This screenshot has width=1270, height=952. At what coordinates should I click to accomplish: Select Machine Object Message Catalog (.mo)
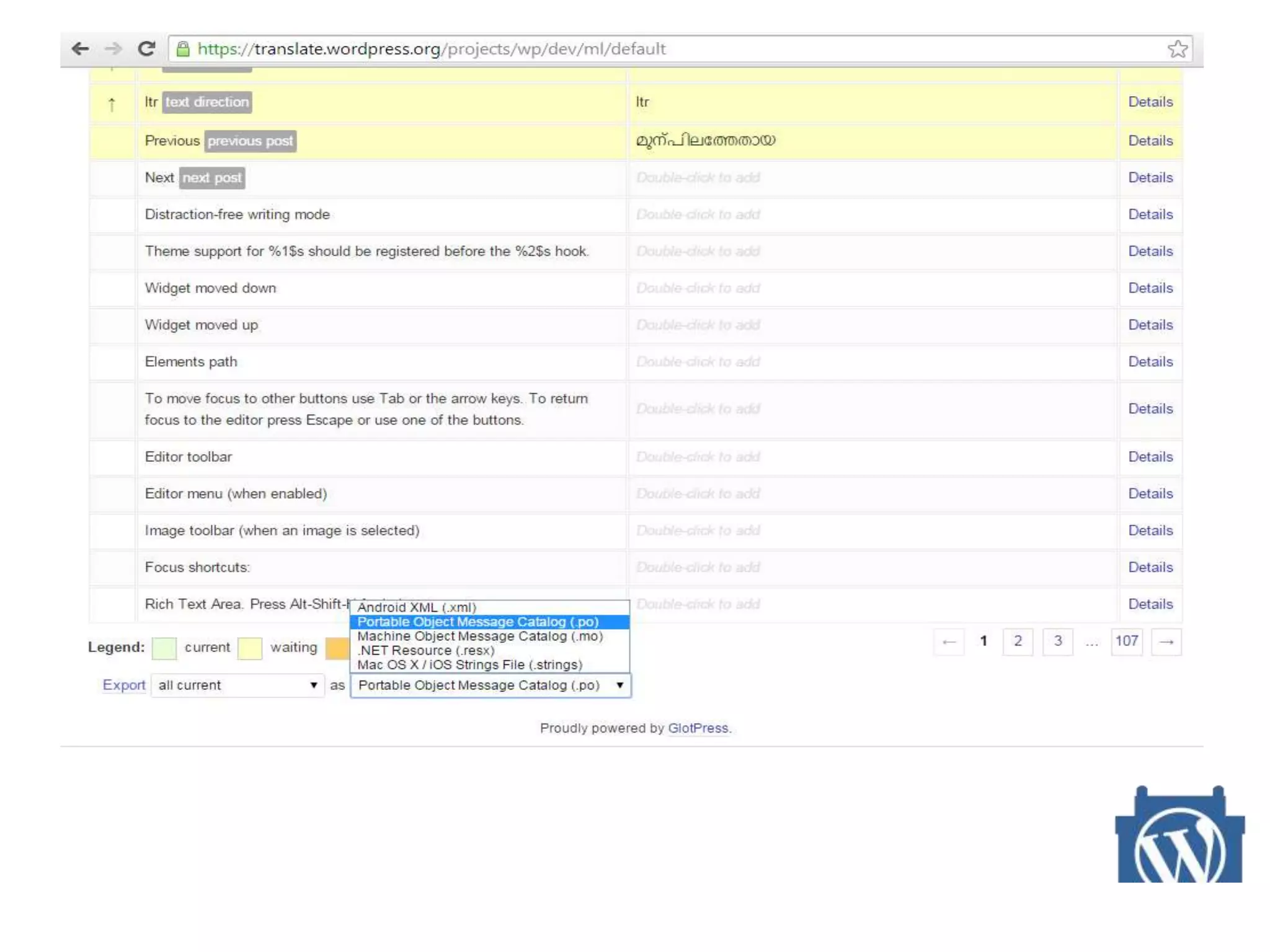click(480, 636)
